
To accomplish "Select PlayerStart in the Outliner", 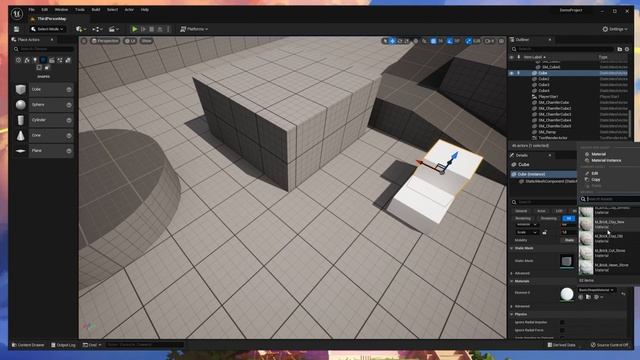I will [x=548, y=97].
